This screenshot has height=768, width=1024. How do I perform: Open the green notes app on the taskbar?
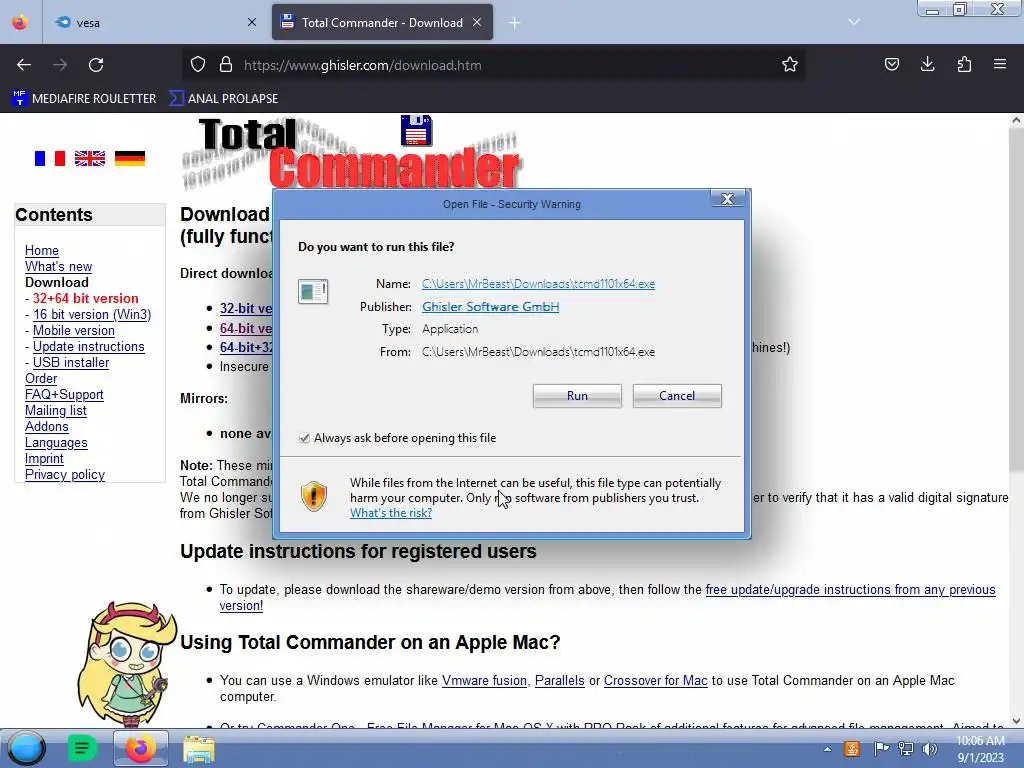[82, 748]
